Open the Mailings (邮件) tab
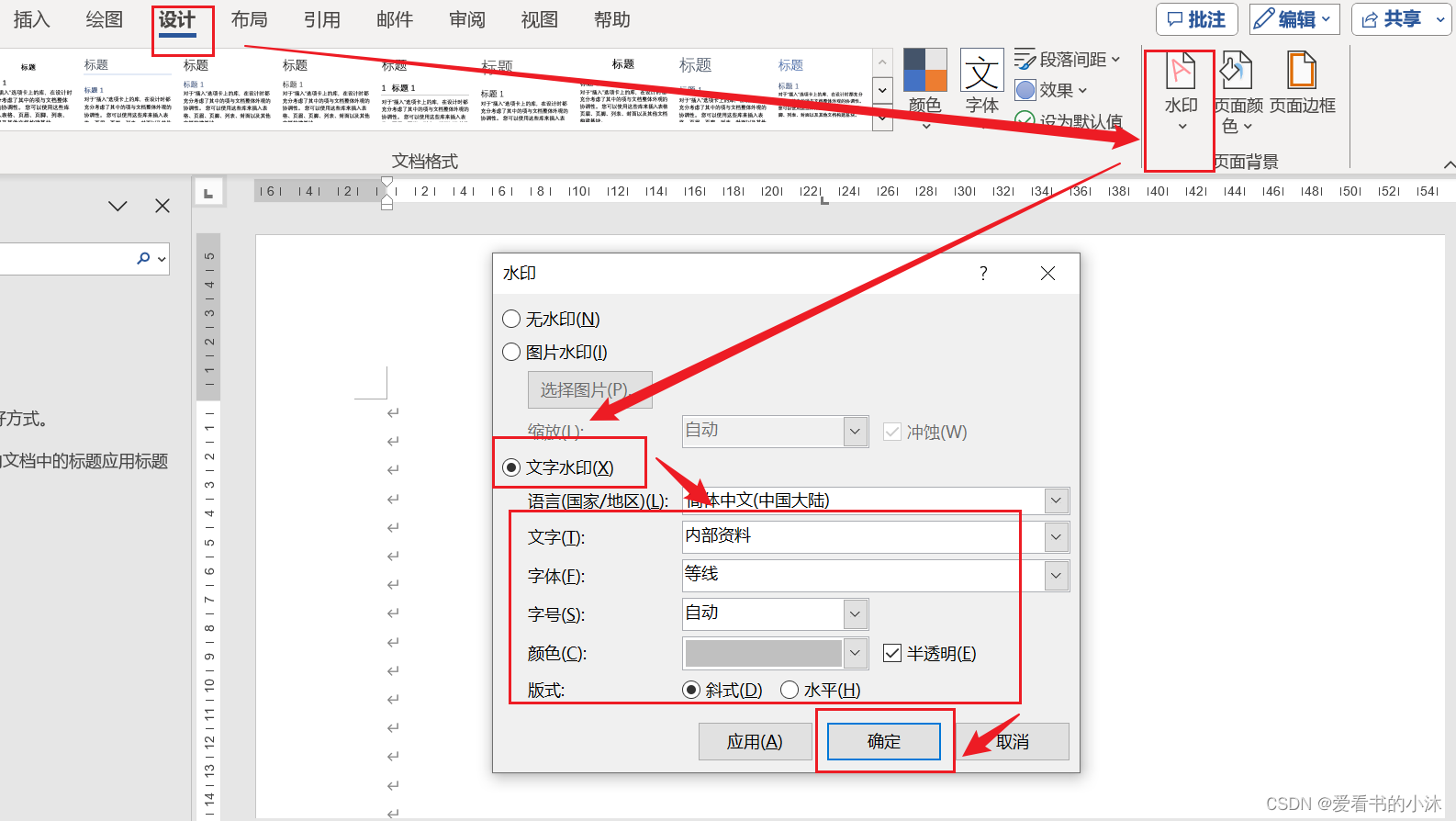Screen dimensions: 1456x821 point(395,19)
